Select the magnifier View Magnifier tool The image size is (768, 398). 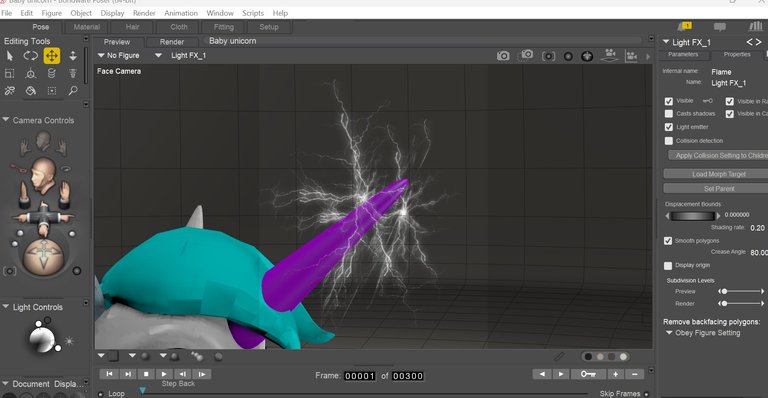point(73,91)
